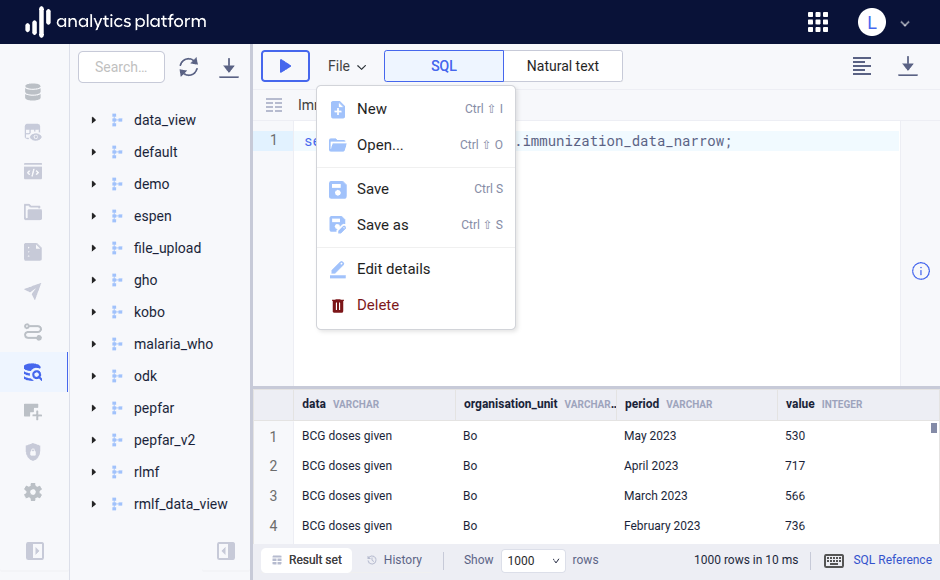This screenshot has height=580, width=940.
Task: Open the rows count dropdown showing 1000
Action: pyautogui.click(x=533, y=560)
